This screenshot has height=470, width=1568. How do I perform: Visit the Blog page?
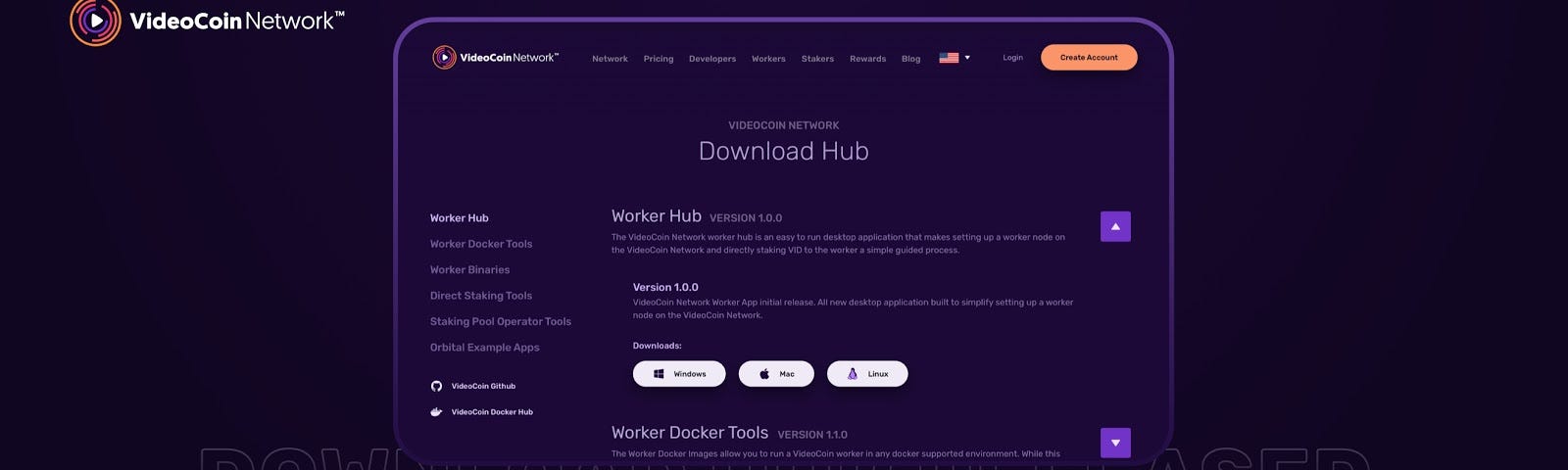(x=910, y=59)
